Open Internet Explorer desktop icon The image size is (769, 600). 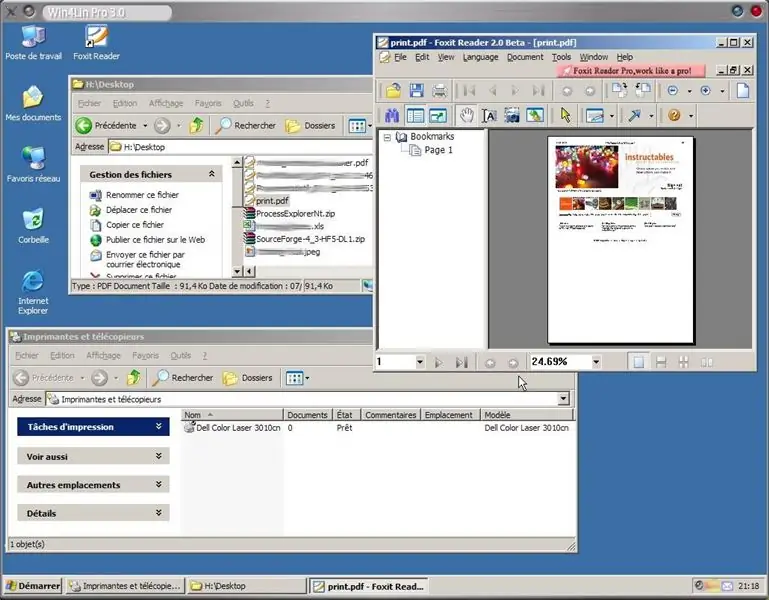click(x=33, y=291)
